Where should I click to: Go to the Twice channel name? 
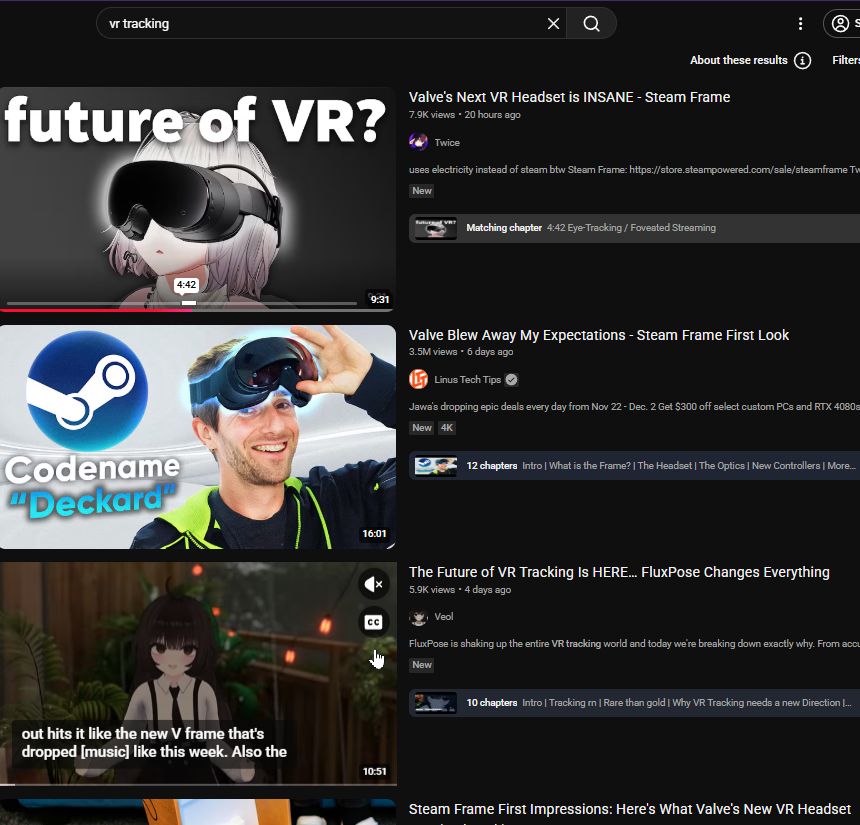(x=447, y=143)
